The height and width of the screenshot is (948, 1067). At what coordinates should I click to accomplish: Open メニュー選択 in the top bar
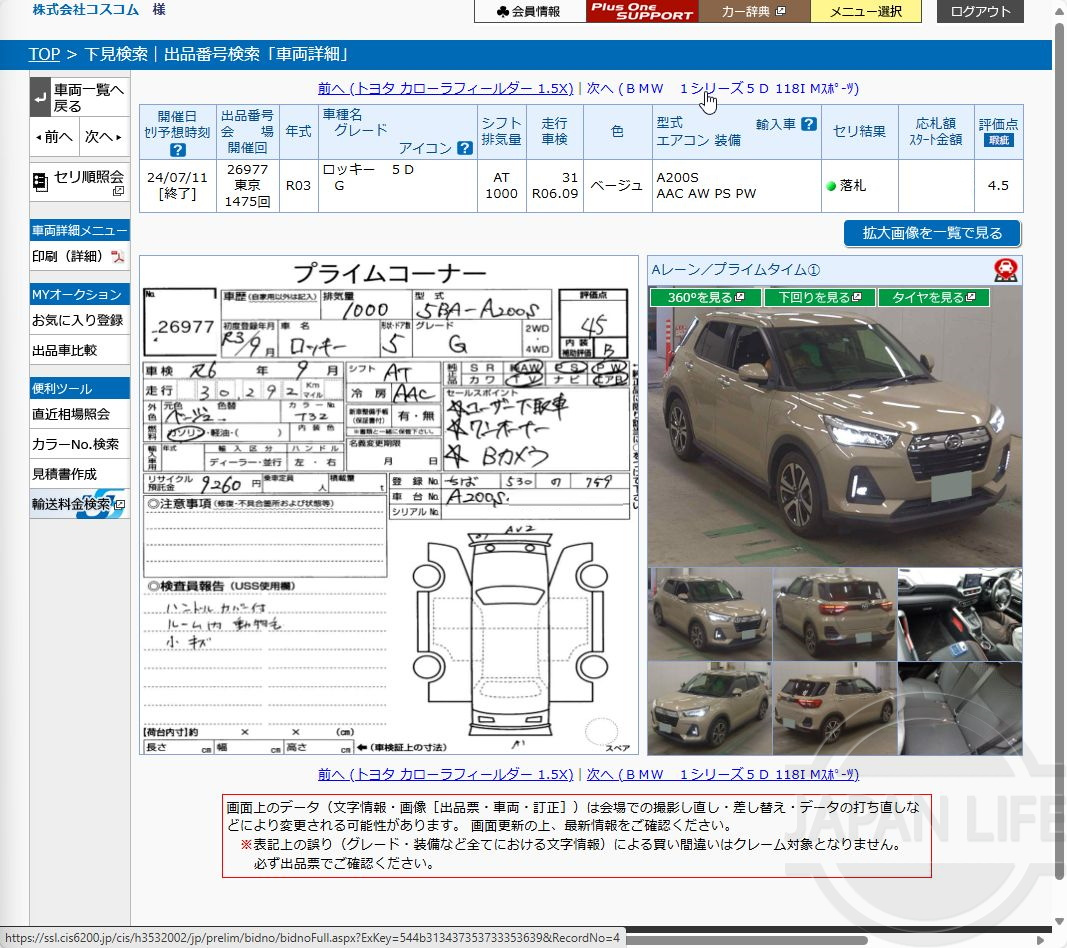click(866, 12)
